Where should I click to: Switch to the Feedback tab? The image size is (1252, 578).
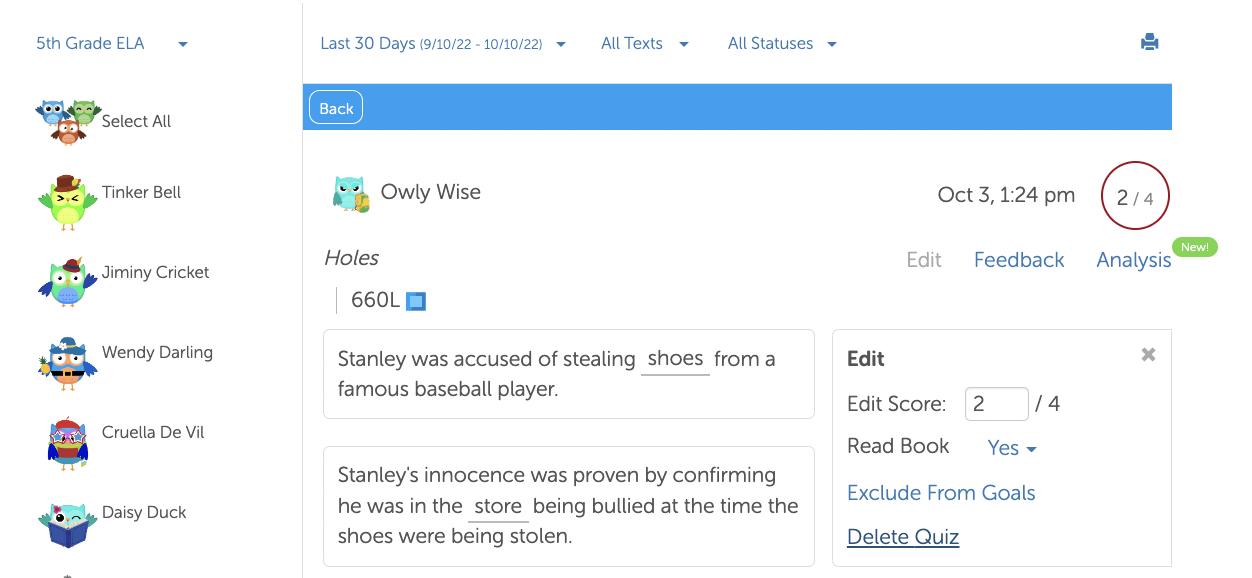pos(1018,260)
